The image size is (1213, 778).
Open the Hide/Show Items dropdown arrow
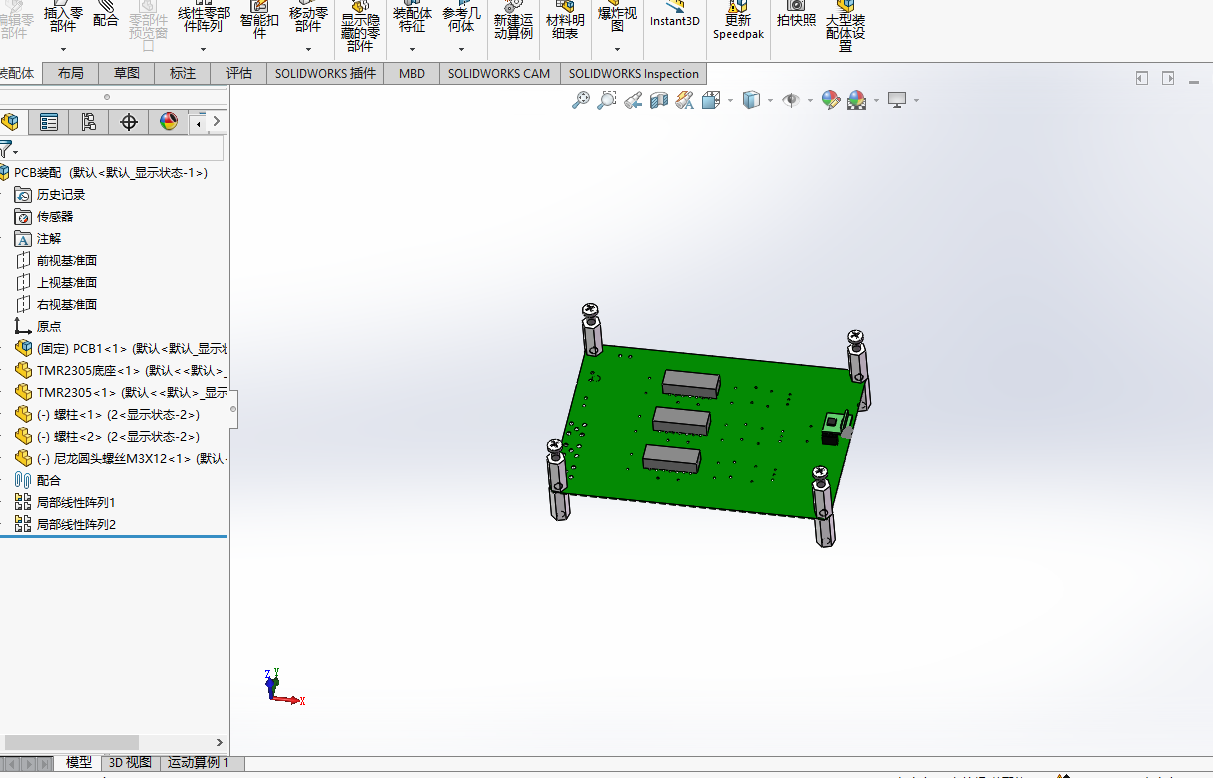809,100
